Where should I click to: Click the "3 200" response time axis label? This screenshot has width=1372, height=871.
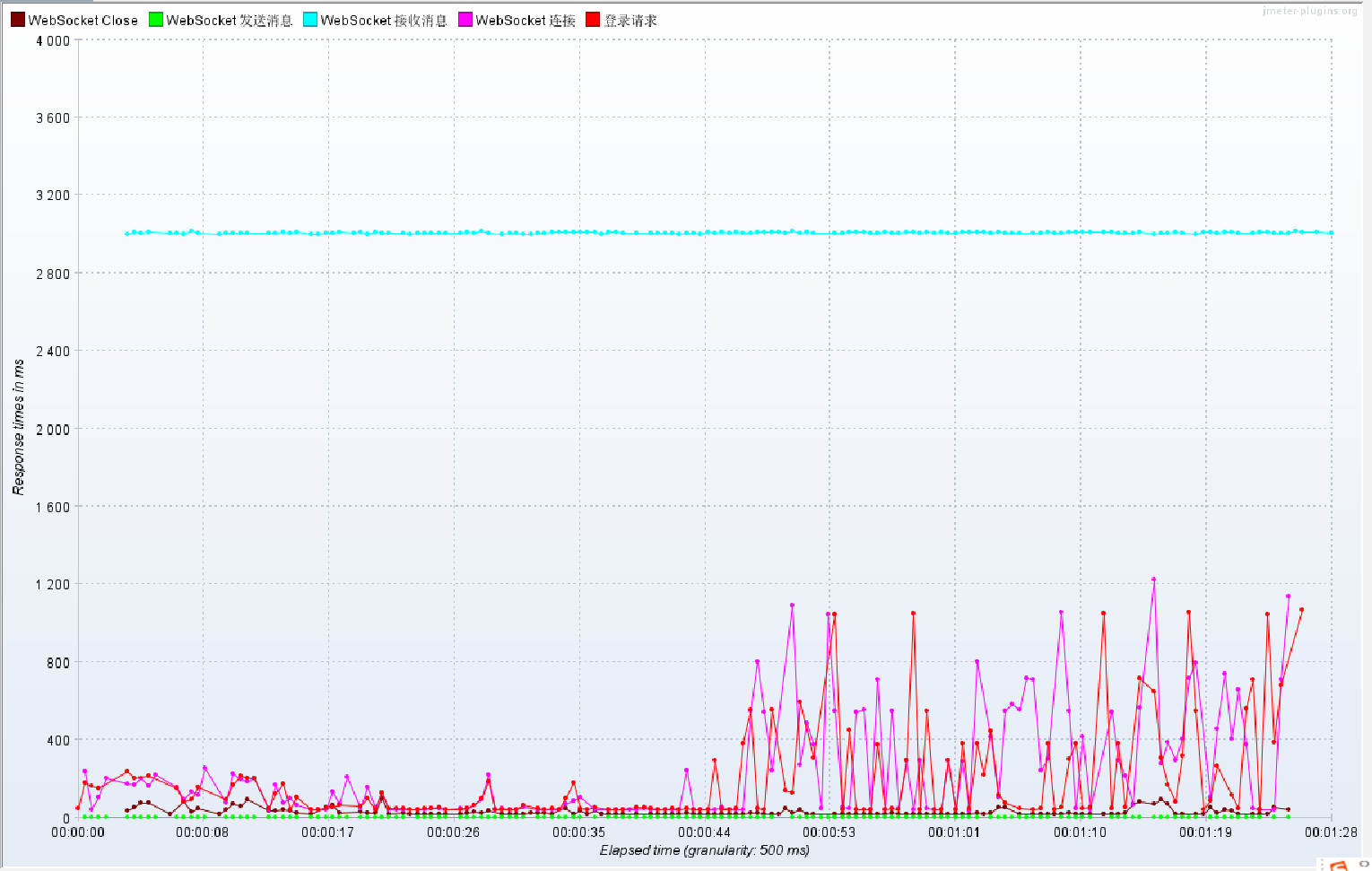tap(53, 195)
